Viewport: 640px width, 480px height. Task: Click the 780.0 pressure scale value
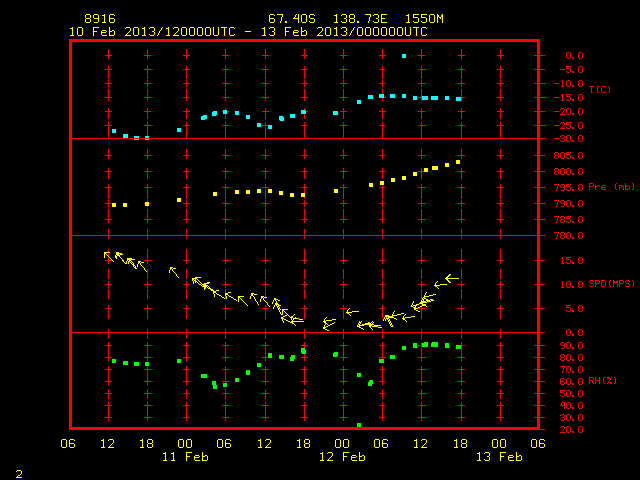coord(568,236)
